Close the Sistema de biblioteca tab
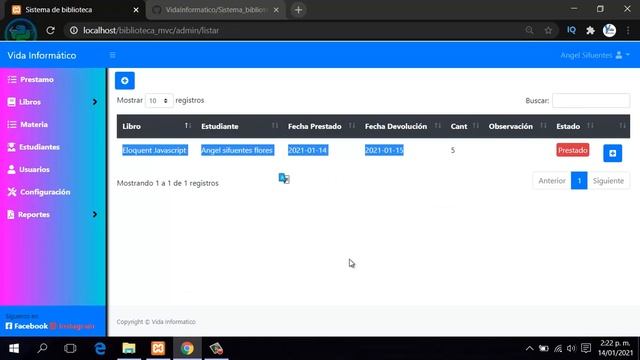 [136, 10]
